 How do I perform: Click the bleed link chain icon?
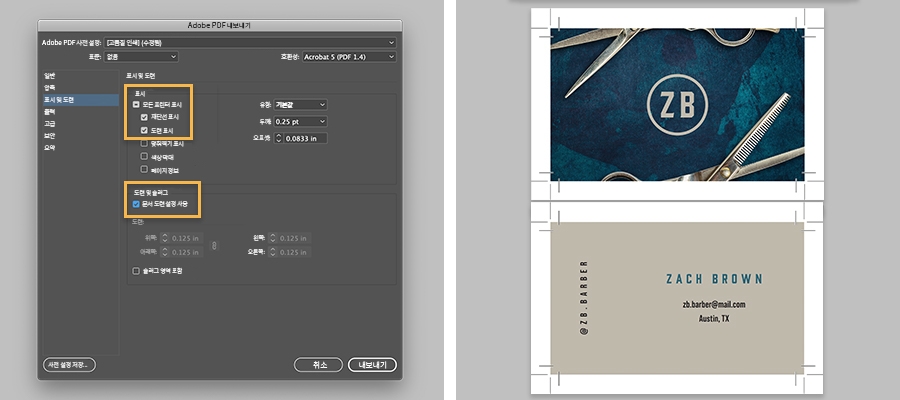pyautogui.click(x=215, y=246)
